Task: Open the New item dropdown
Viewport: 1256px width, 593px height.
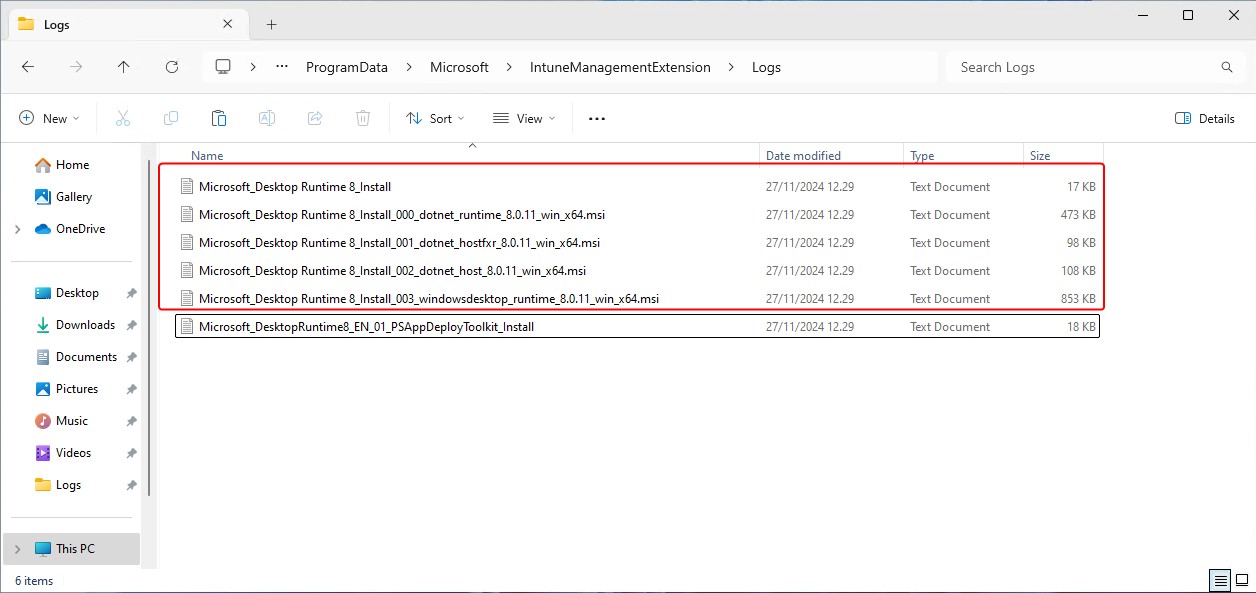Action: [x=49, y=118]
